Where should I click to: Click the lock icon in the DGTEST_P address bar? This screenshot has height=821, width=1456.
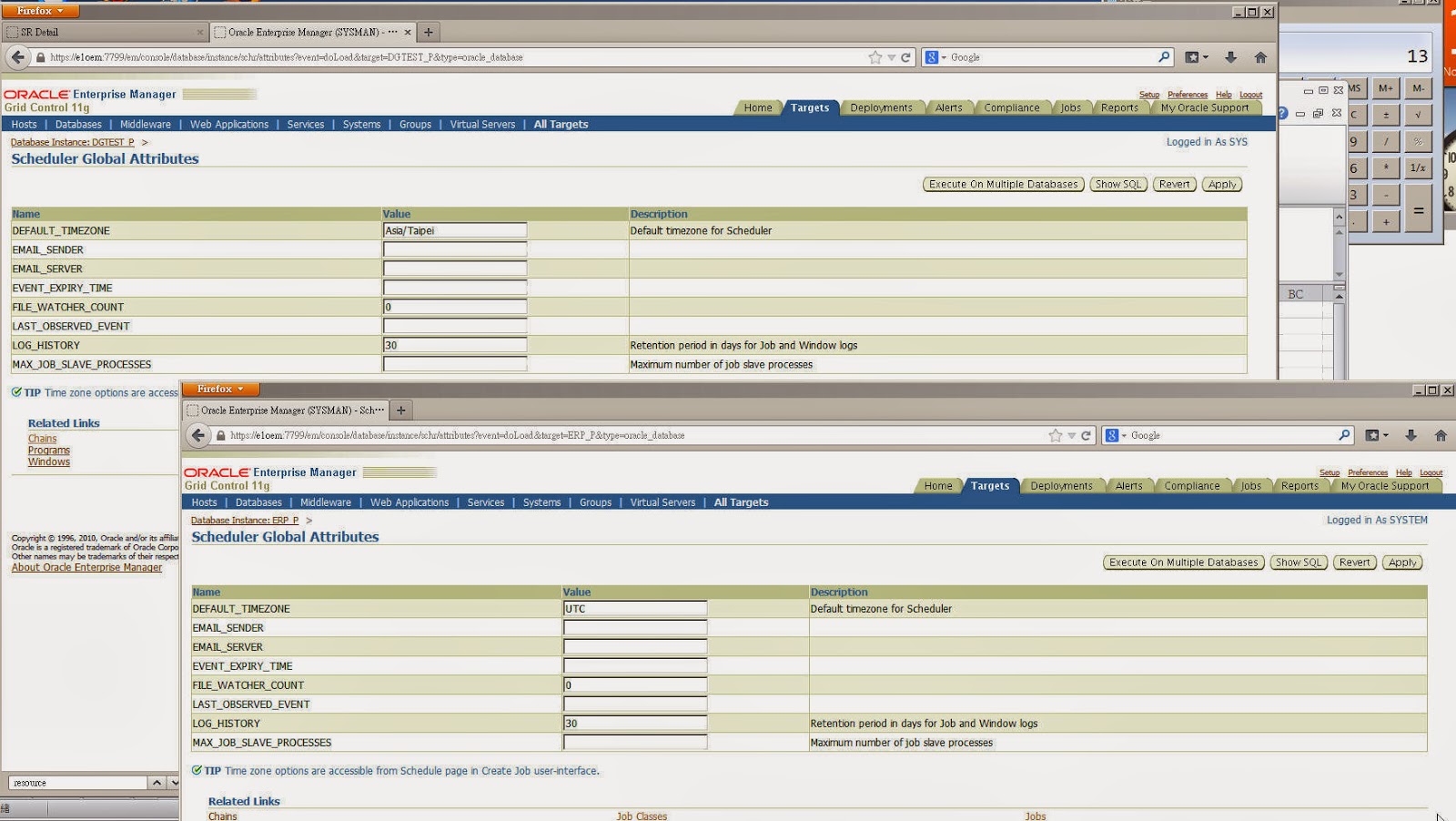[x=40, y=57]
